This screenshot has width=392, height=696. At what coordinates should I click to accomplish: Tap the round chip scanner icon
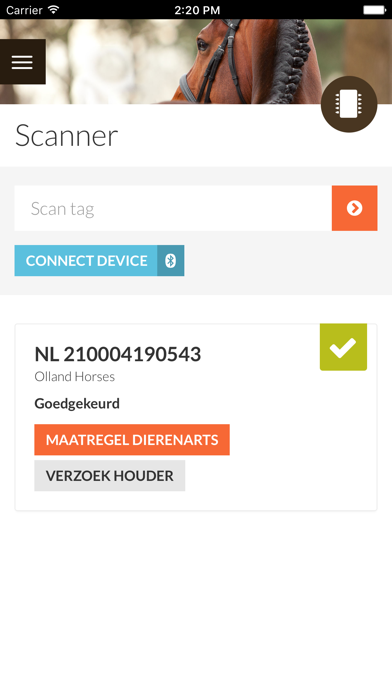click(x=349, y=104)
